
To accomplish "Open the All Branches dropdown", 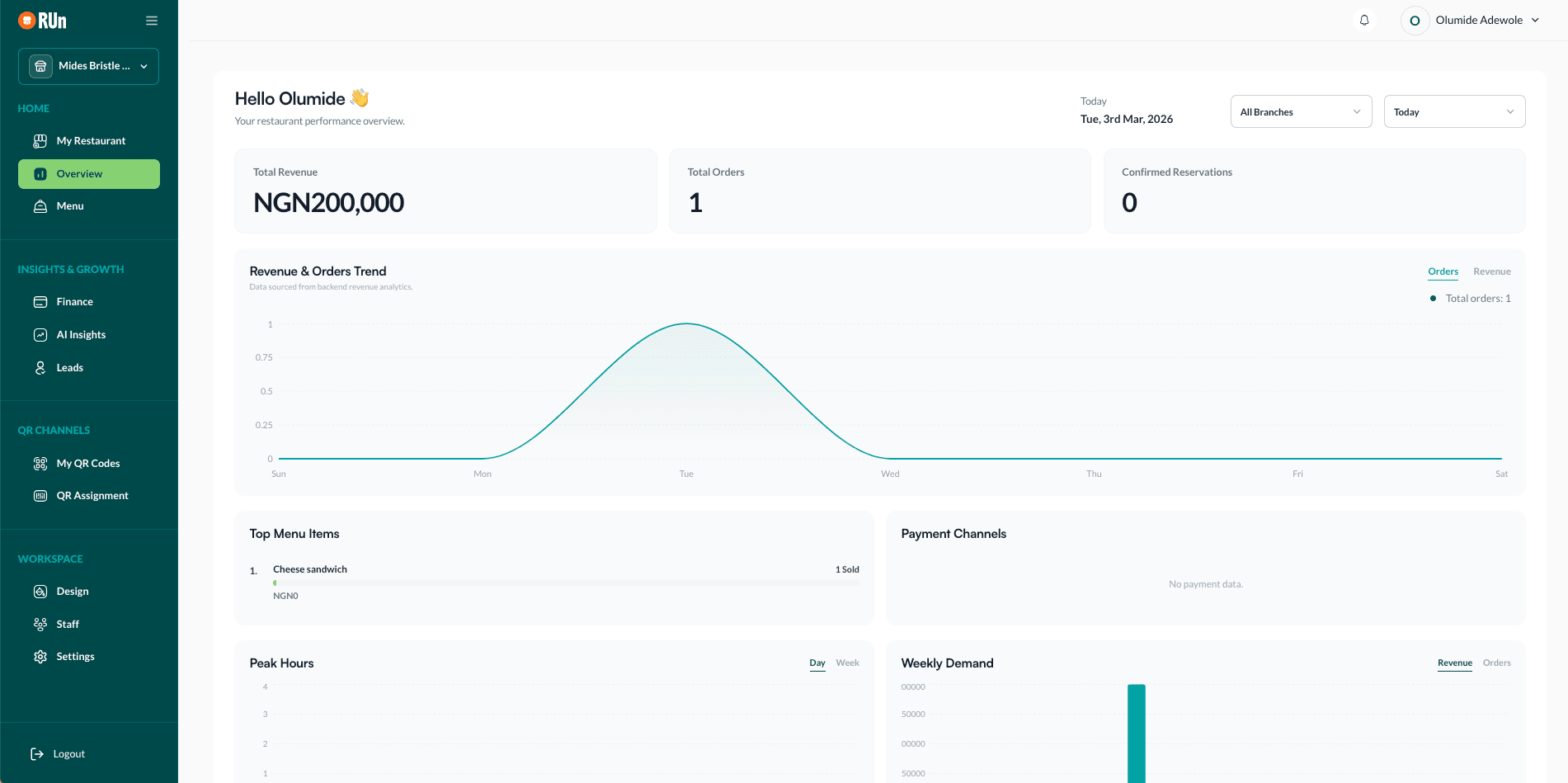I will point(1301,111).
